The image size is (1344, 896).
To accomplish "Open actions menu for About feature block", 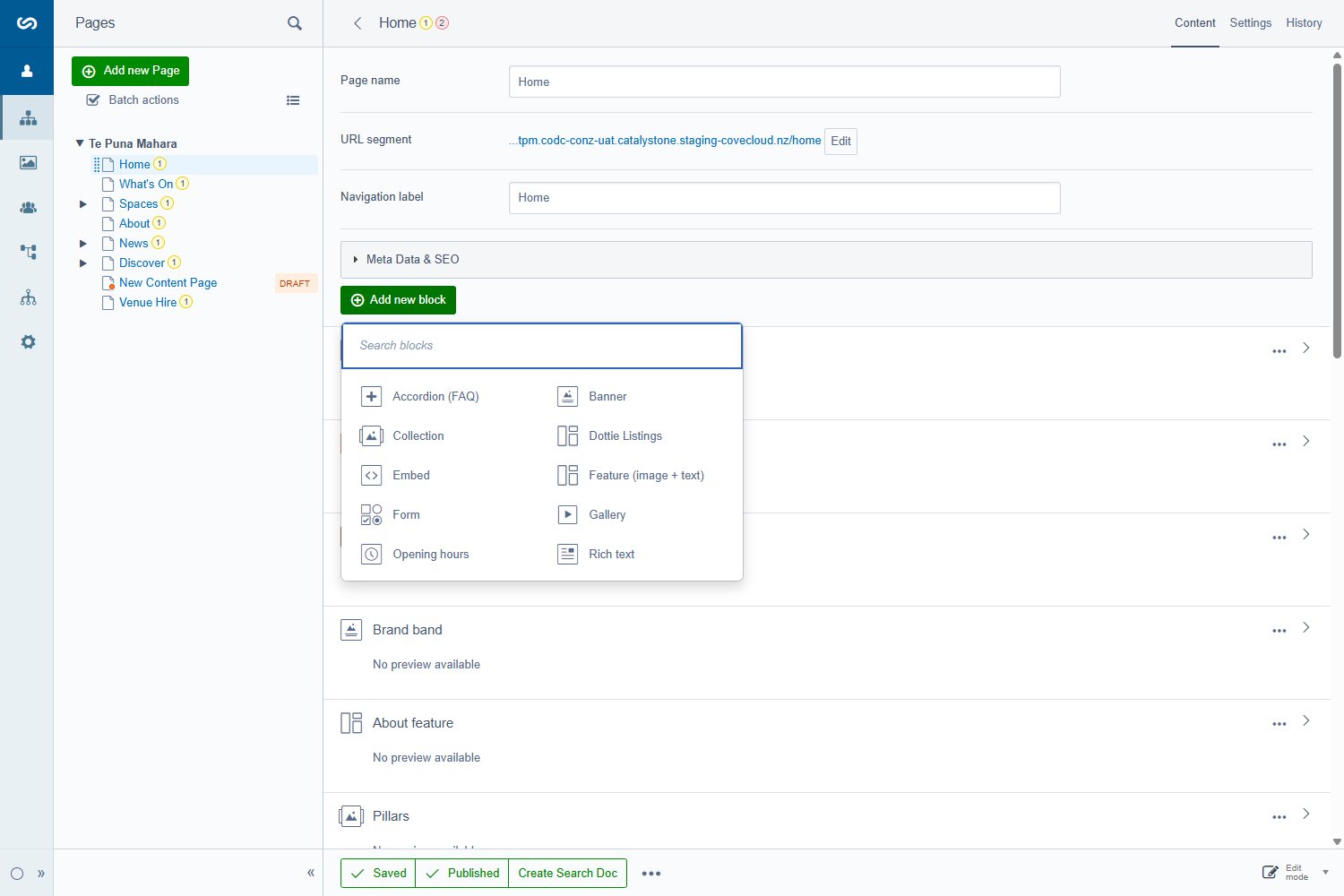I will [x=1279, y=724].
